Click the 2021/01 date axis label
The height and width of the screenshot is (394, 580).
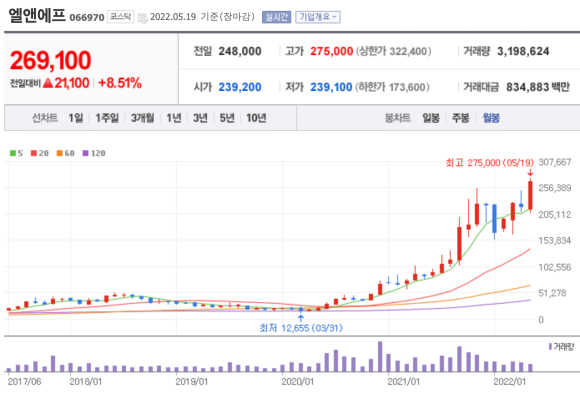[x=403, y=382]
